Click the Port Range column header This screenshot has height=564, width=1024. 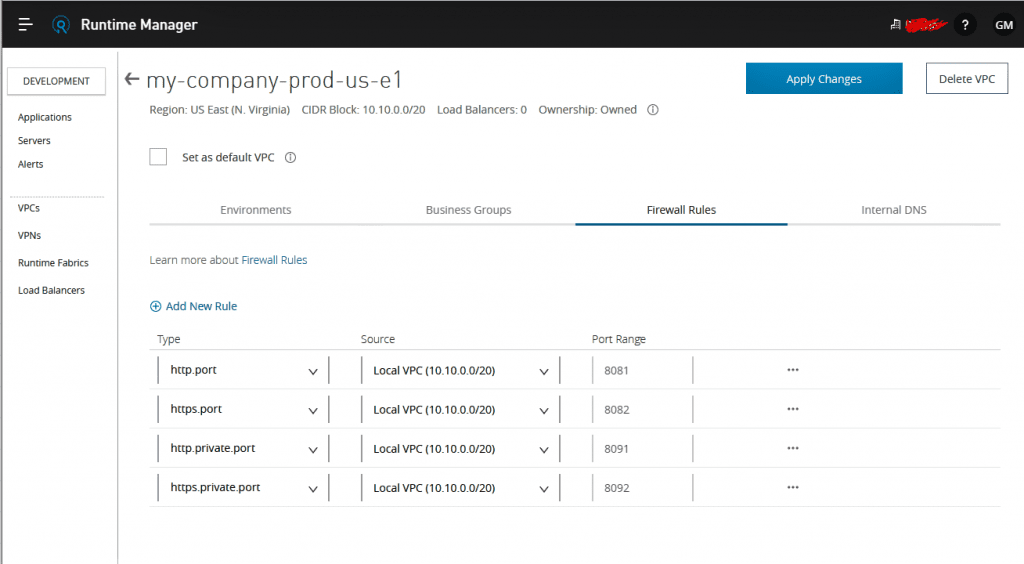(618, 339)
